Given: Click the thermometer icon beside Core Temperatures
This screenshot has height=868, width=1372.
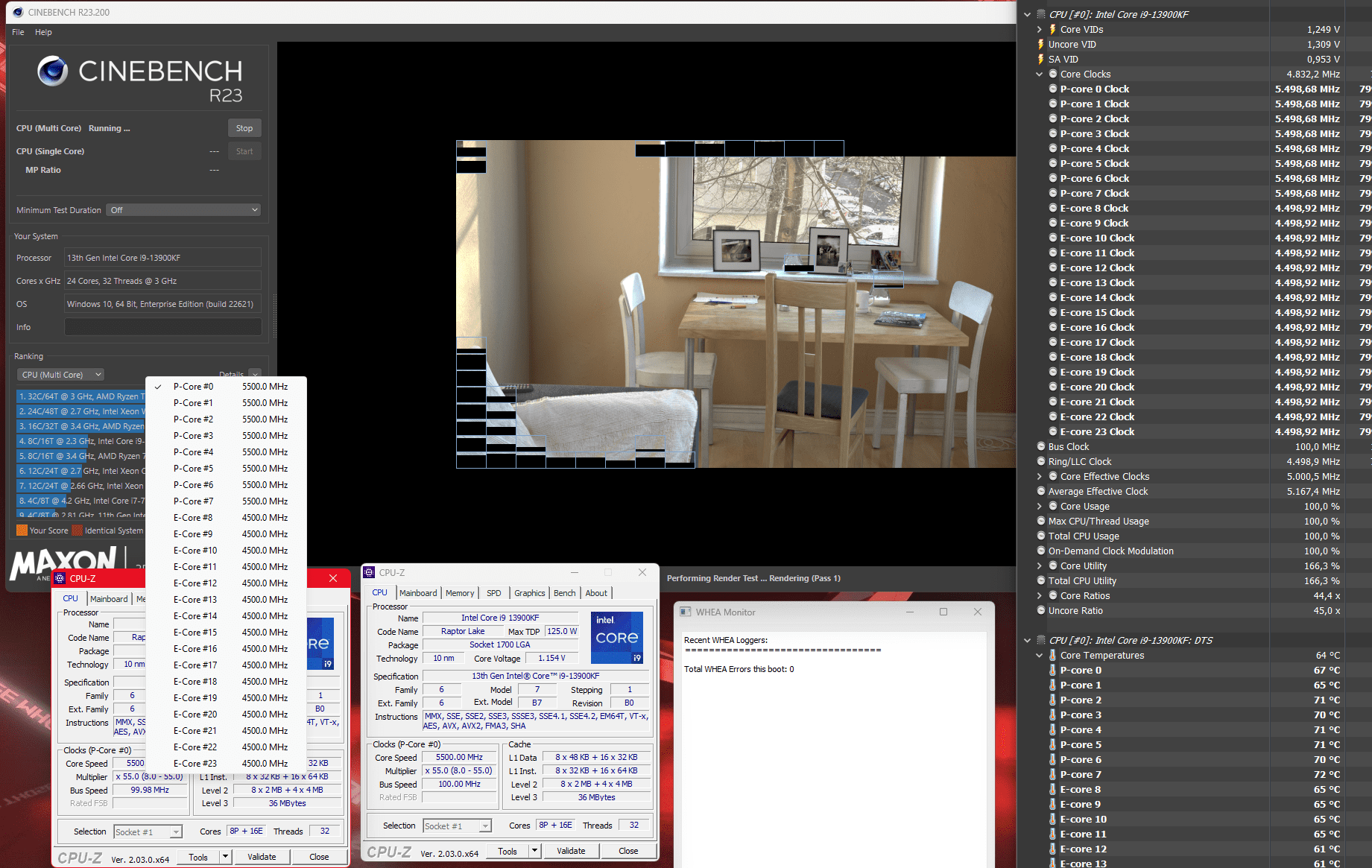Looking at the screenshot, I should pos(1052,655).
